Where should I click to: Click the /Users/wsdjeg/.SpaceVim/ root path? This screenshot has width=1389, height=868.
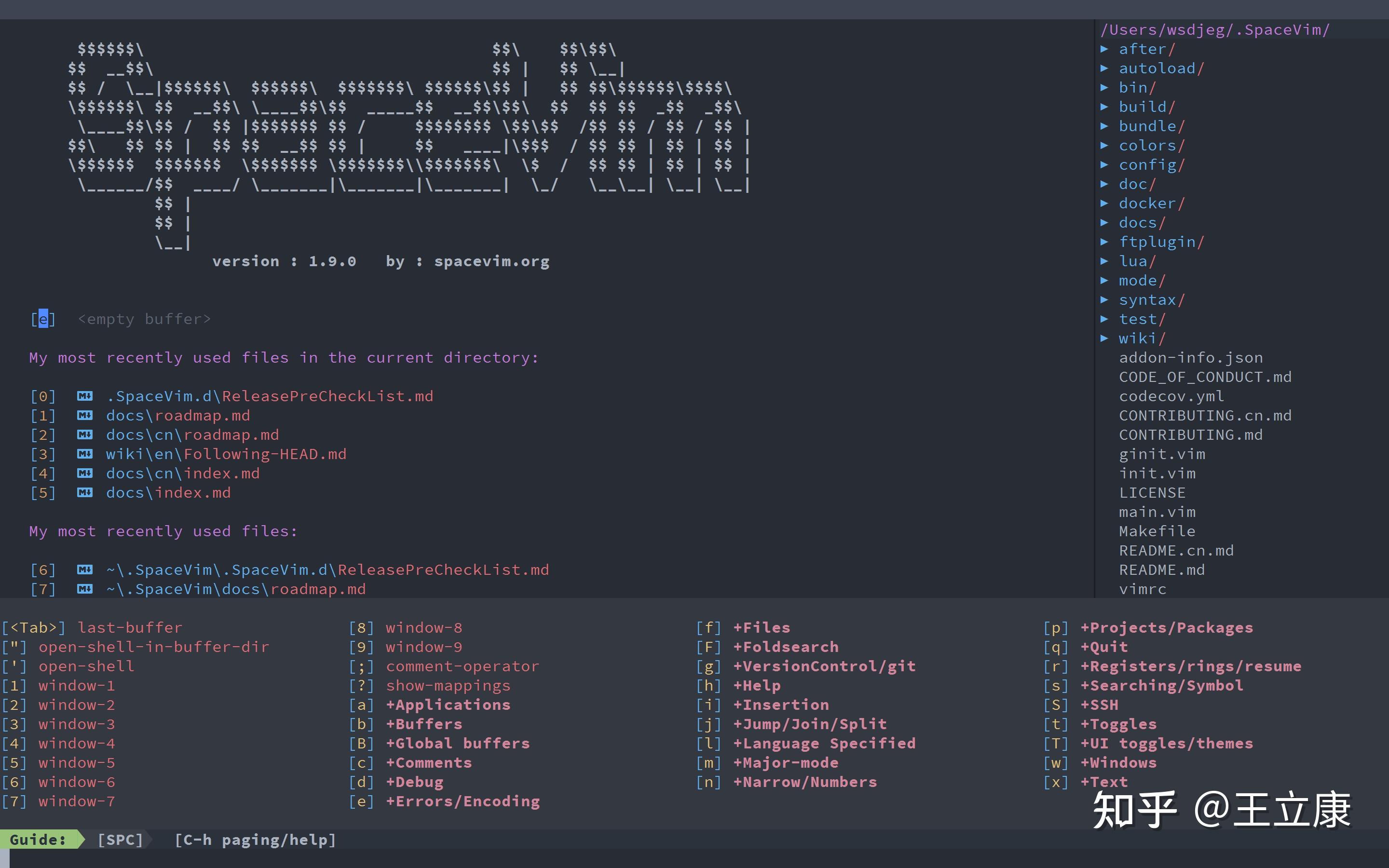1214,30
